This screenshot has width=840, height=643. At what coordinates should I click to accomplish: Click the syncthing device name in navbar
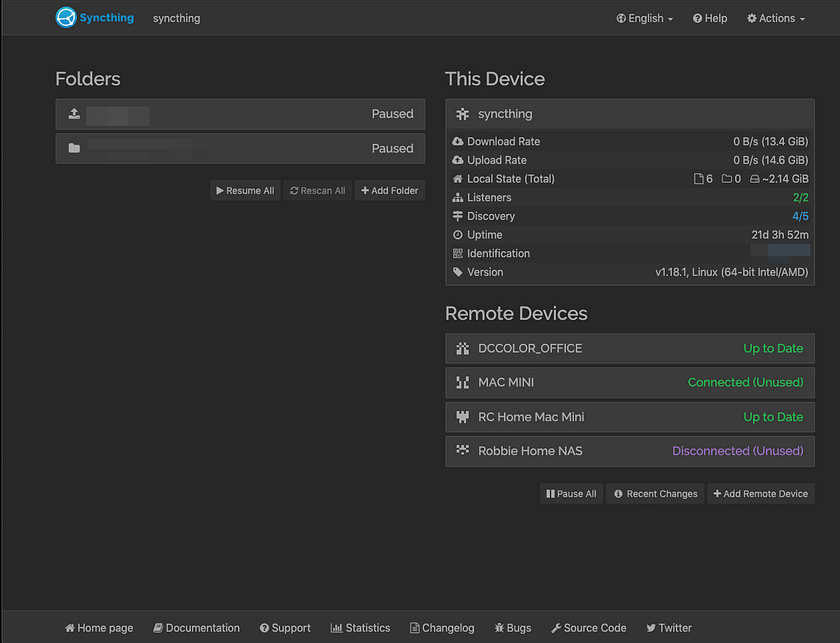coord(176,18)
